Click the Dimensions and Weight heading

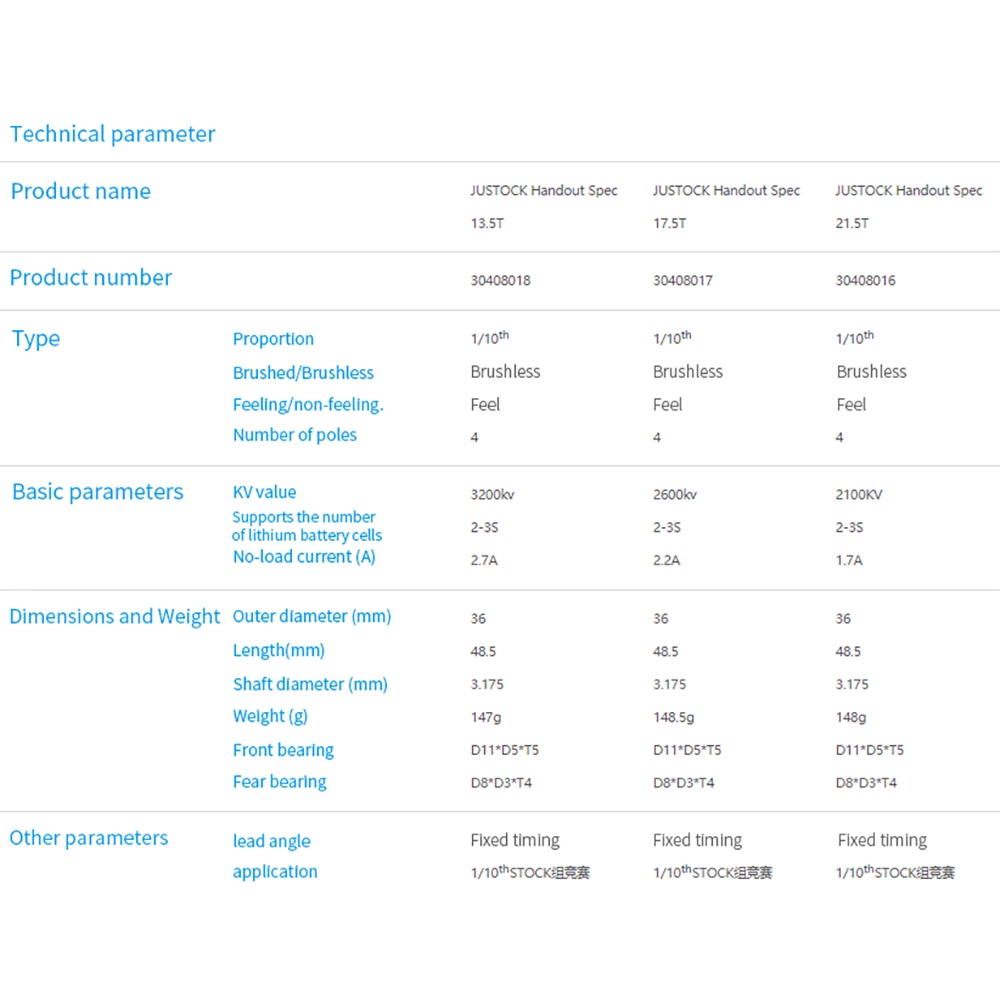click(x=114, y=617)
